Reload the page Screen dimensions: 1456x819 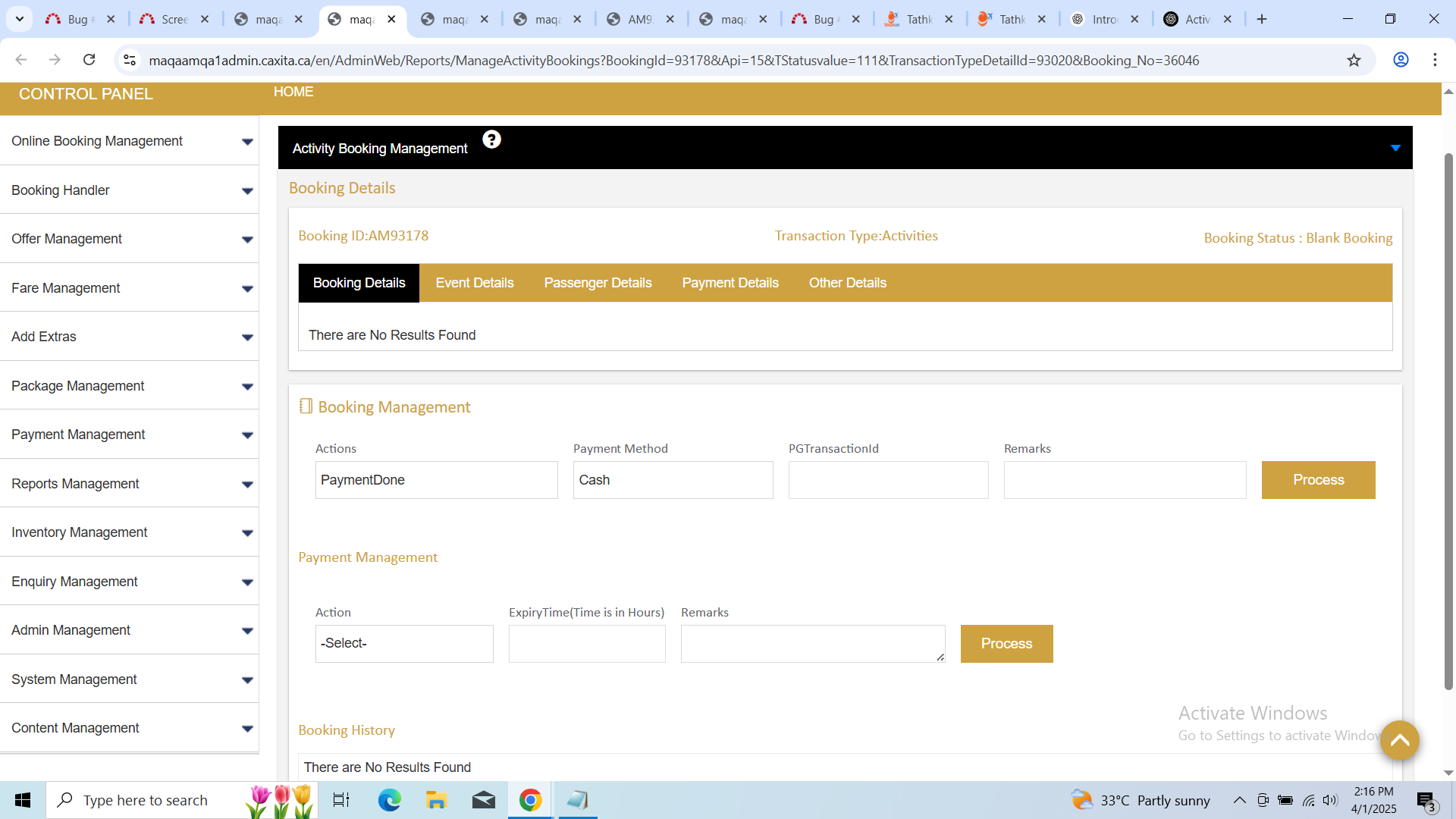tap(89, 60)
